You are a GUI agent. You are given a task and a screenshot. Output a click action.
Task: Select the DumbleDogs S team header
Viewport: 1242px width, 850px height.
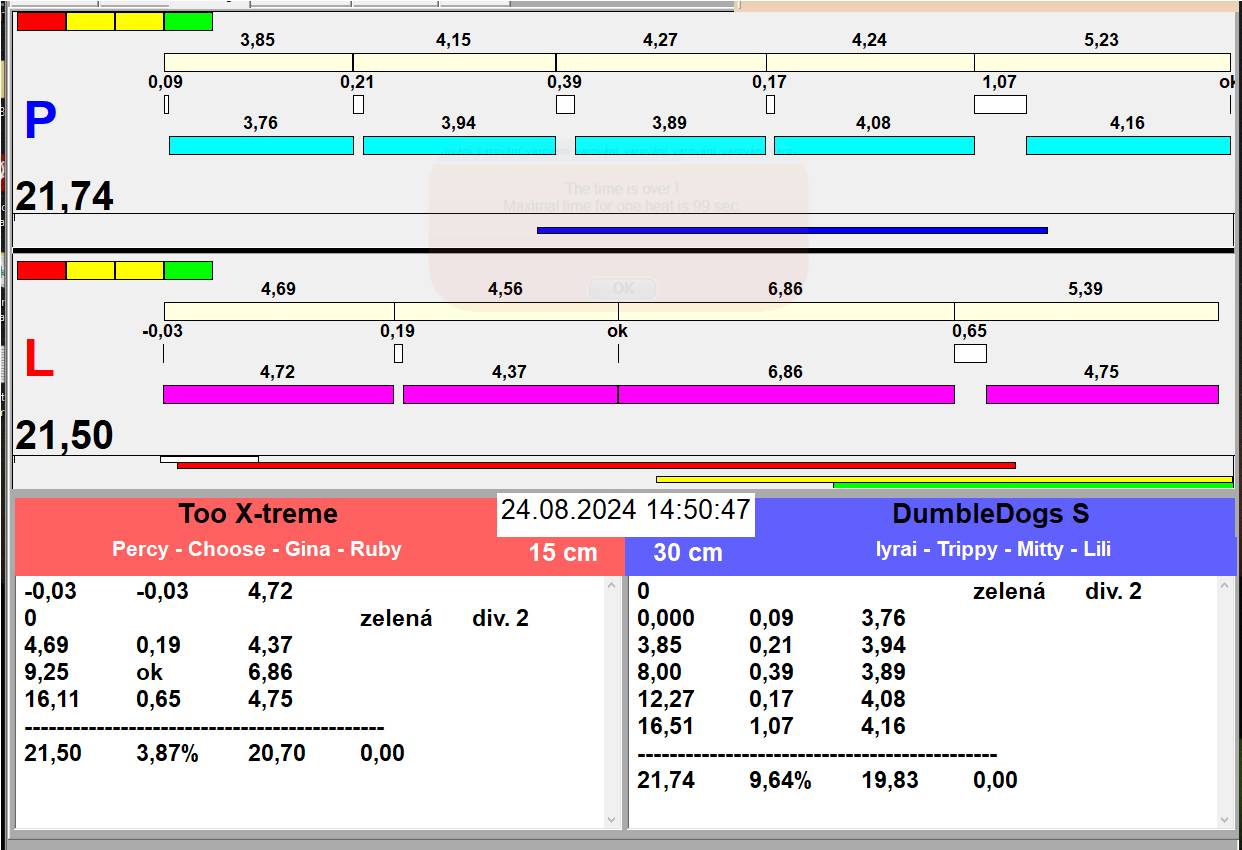[x=991, y=514]
